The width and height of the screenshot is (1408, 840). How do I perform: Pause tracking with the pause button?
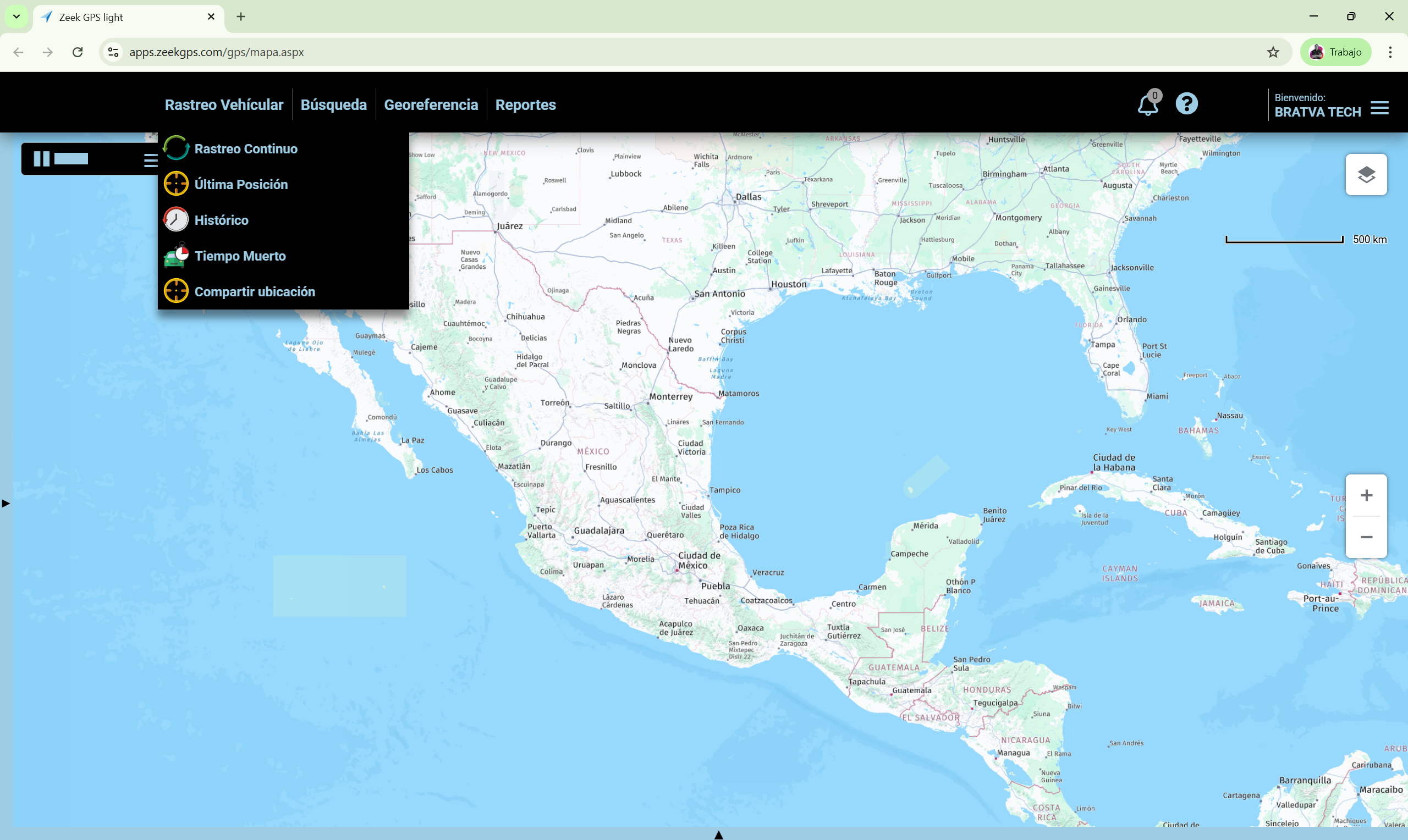(41, 159)
